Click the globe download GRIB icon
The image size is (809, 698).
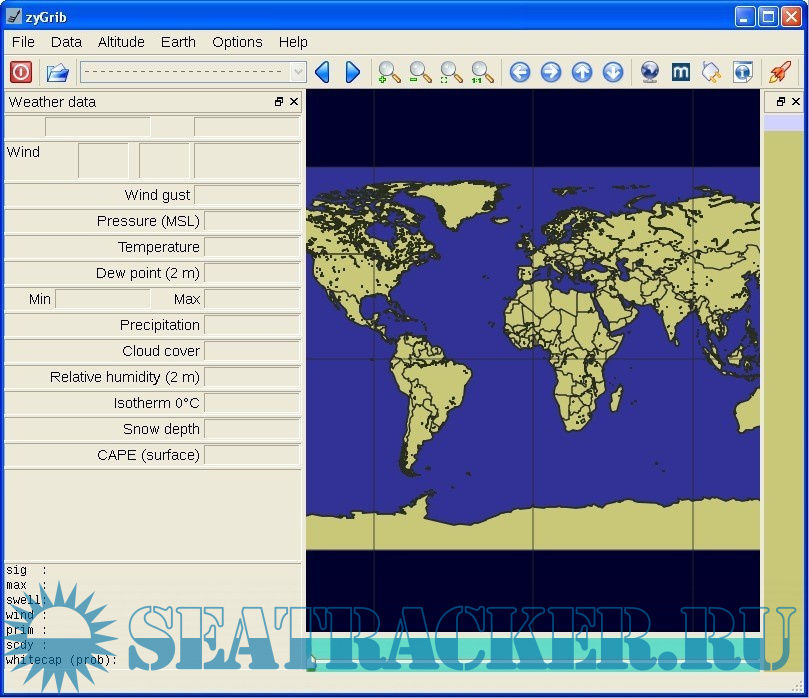(650, 72)
